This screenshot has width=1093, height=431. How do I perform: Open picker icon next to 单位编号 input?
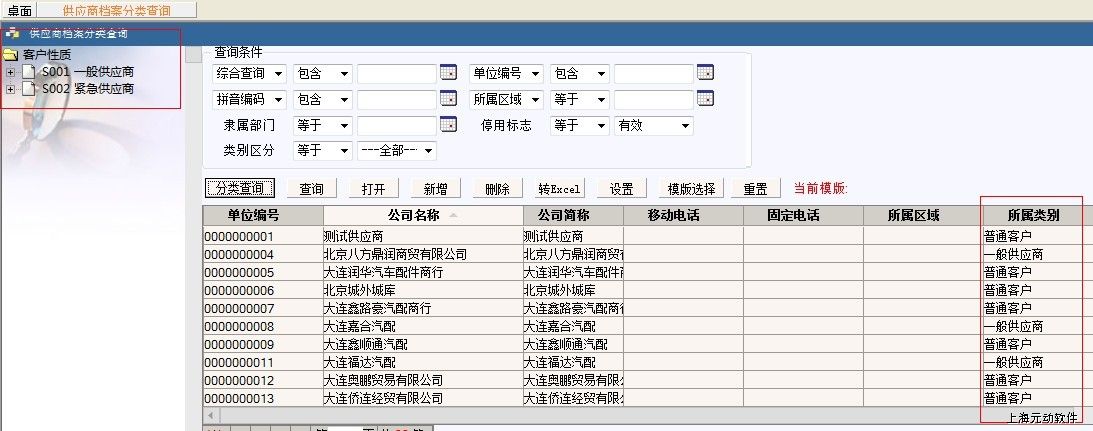point(705,73)
